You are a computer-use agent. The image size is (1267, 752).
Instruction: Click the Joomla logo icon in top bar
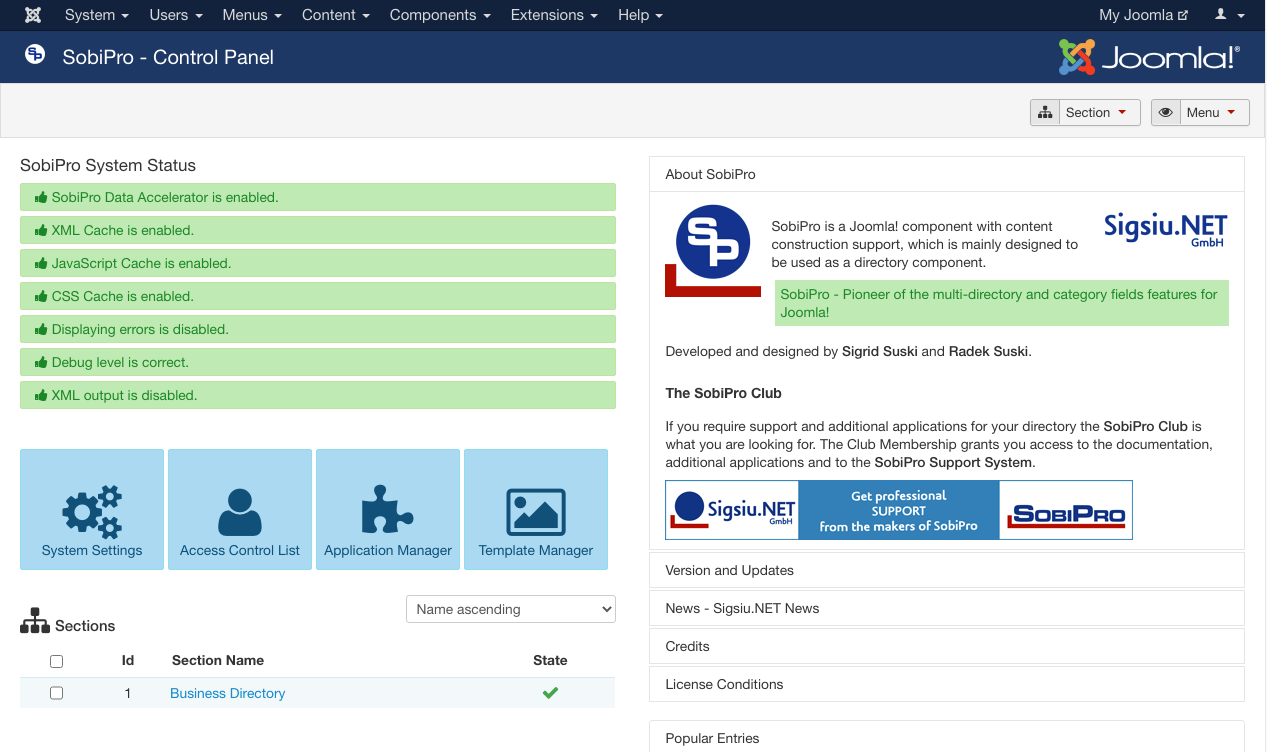click(33, 15)
